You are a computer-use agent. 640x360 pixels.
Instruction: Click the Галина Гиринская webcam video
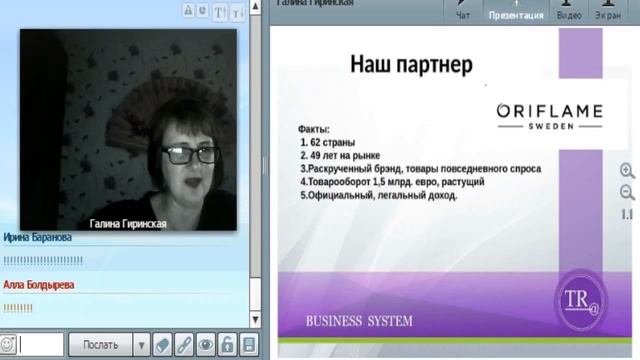tap(128, 130)
